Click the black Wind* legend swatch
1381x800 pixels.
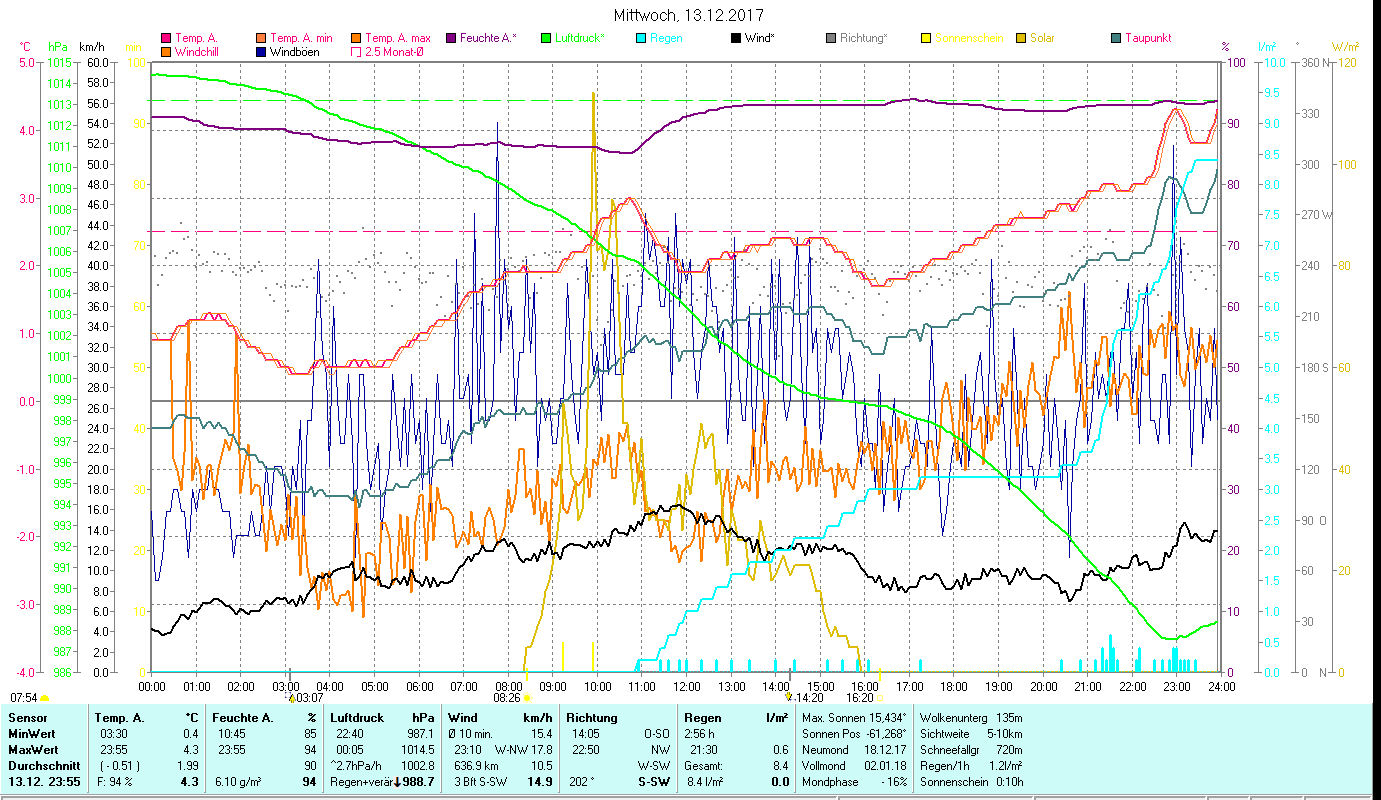[735, 38]
